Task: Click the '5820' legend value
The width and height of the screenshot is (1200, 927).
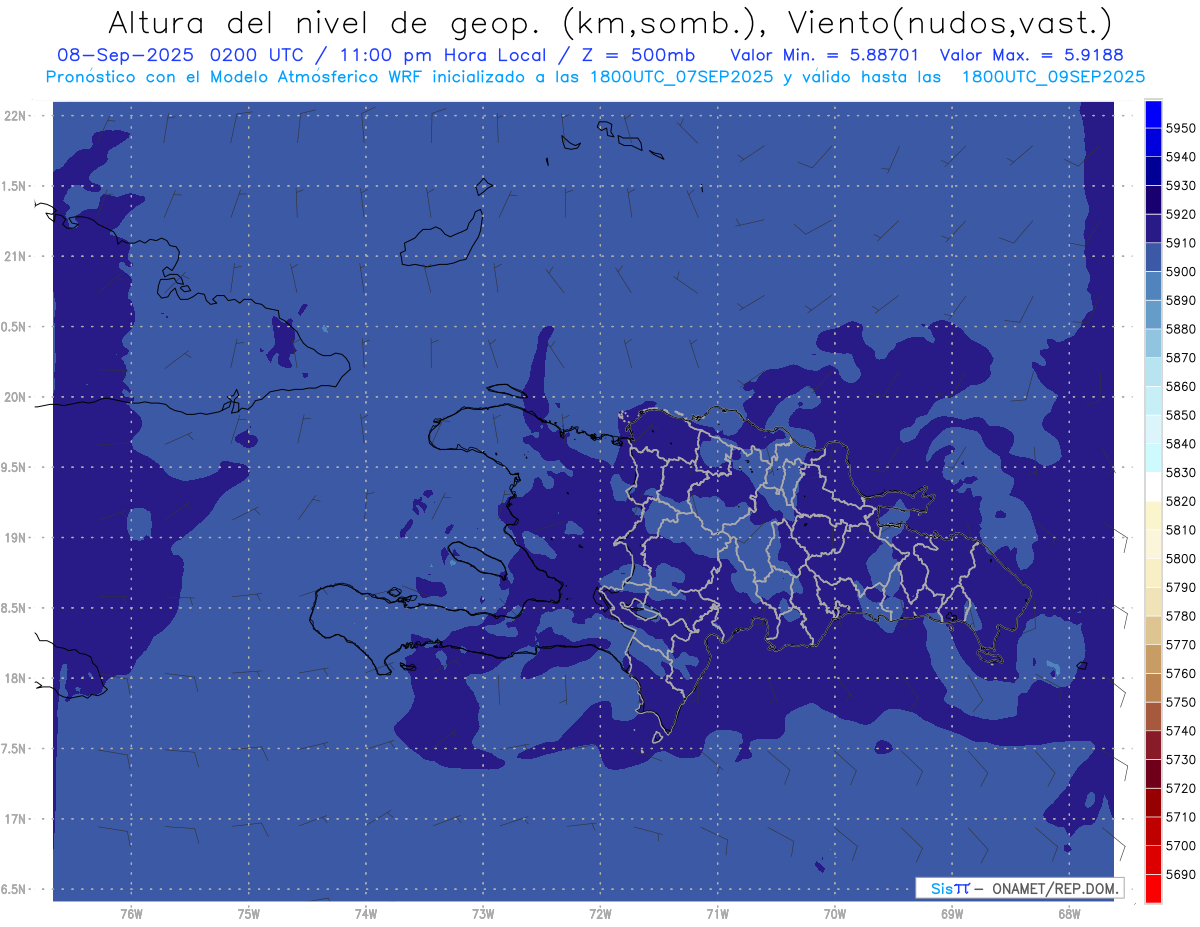Action: (x=1181, y=501)
